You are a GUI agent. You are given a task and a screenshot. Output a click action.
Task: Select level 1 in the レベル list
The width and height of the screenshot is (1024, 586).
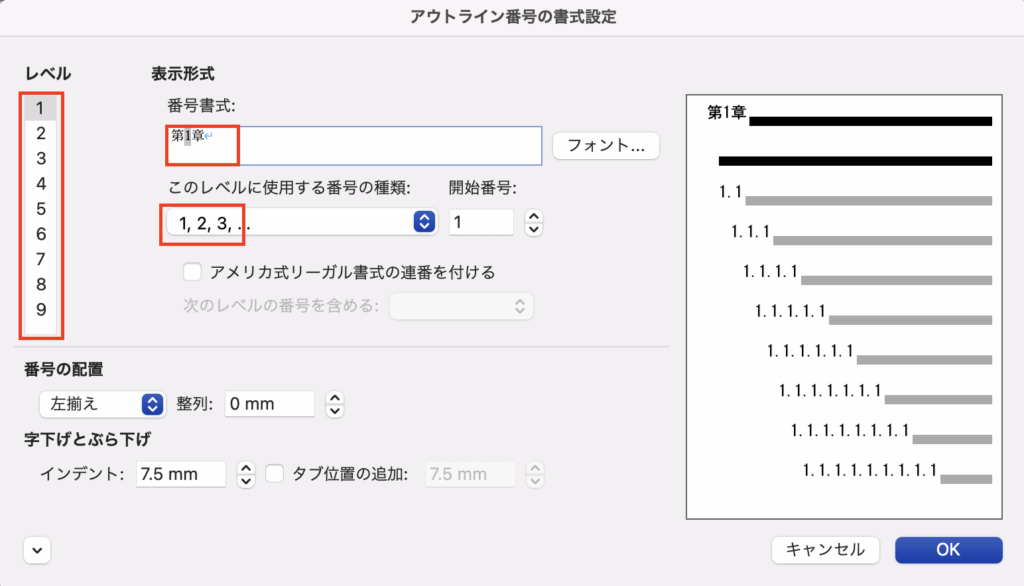(41, 108)
